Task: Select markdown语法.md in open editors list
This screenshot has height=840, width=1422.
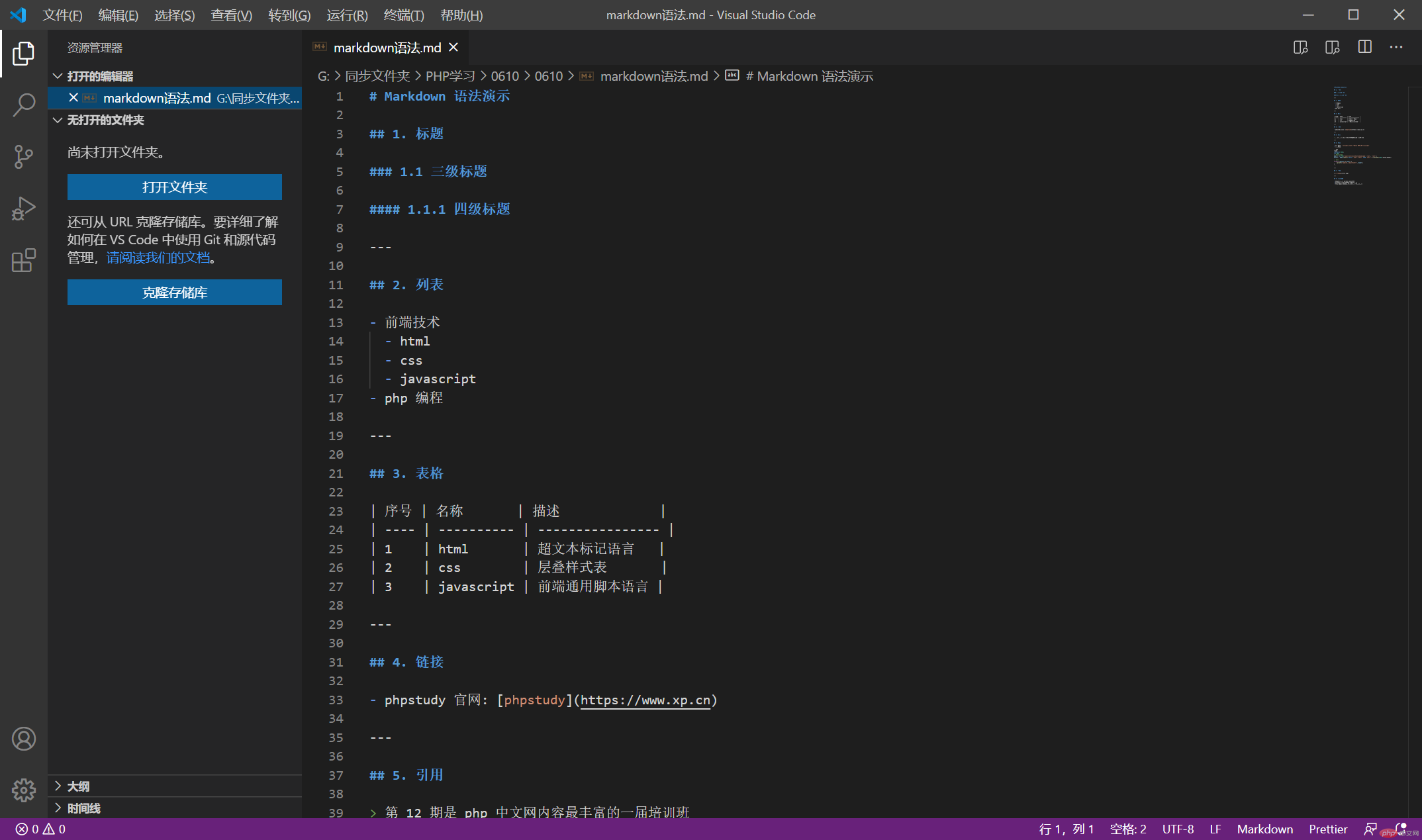Action: coord(175,98)
